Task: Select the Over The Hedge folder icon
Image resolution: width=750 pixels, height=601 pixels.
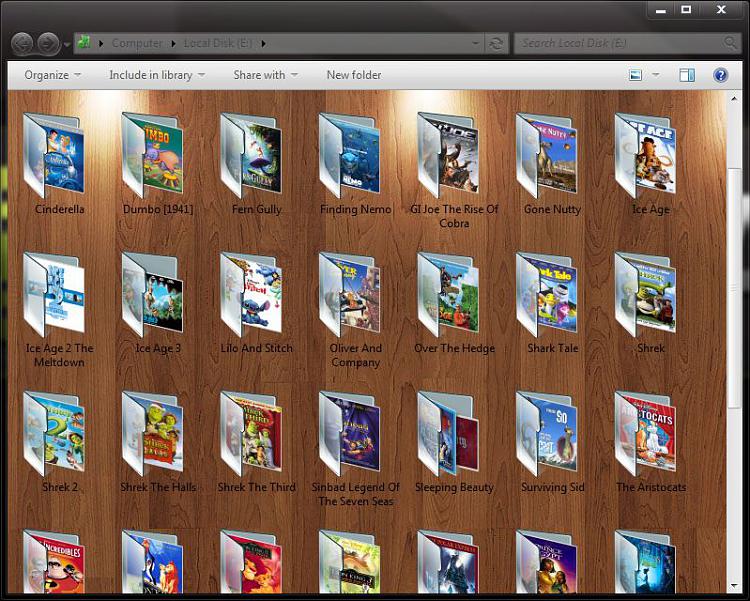Action: tap(448, 295)
